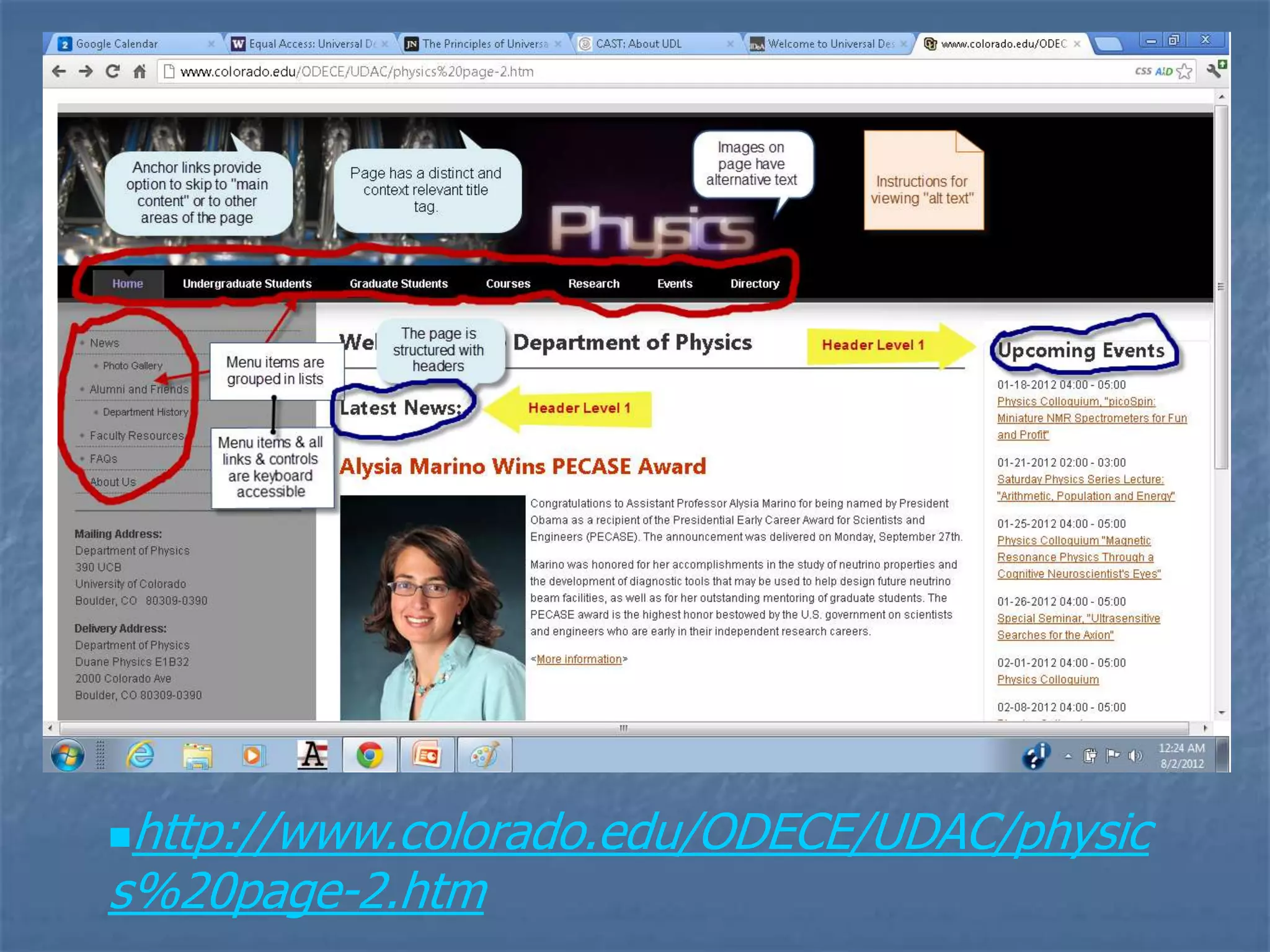Switch to PowerPoint in the taskbar

tap(427, 755)
